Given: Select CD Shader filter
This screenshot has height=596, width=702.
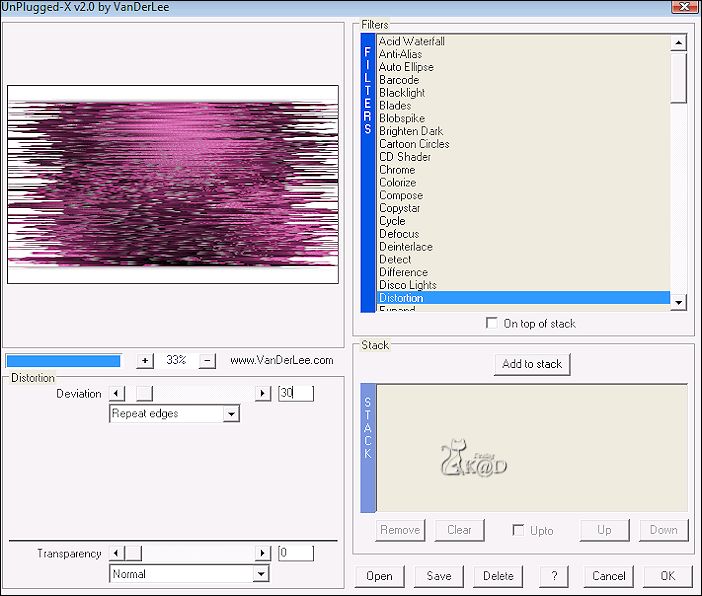Looking at the screenshot, I should (x=523, y=157).
